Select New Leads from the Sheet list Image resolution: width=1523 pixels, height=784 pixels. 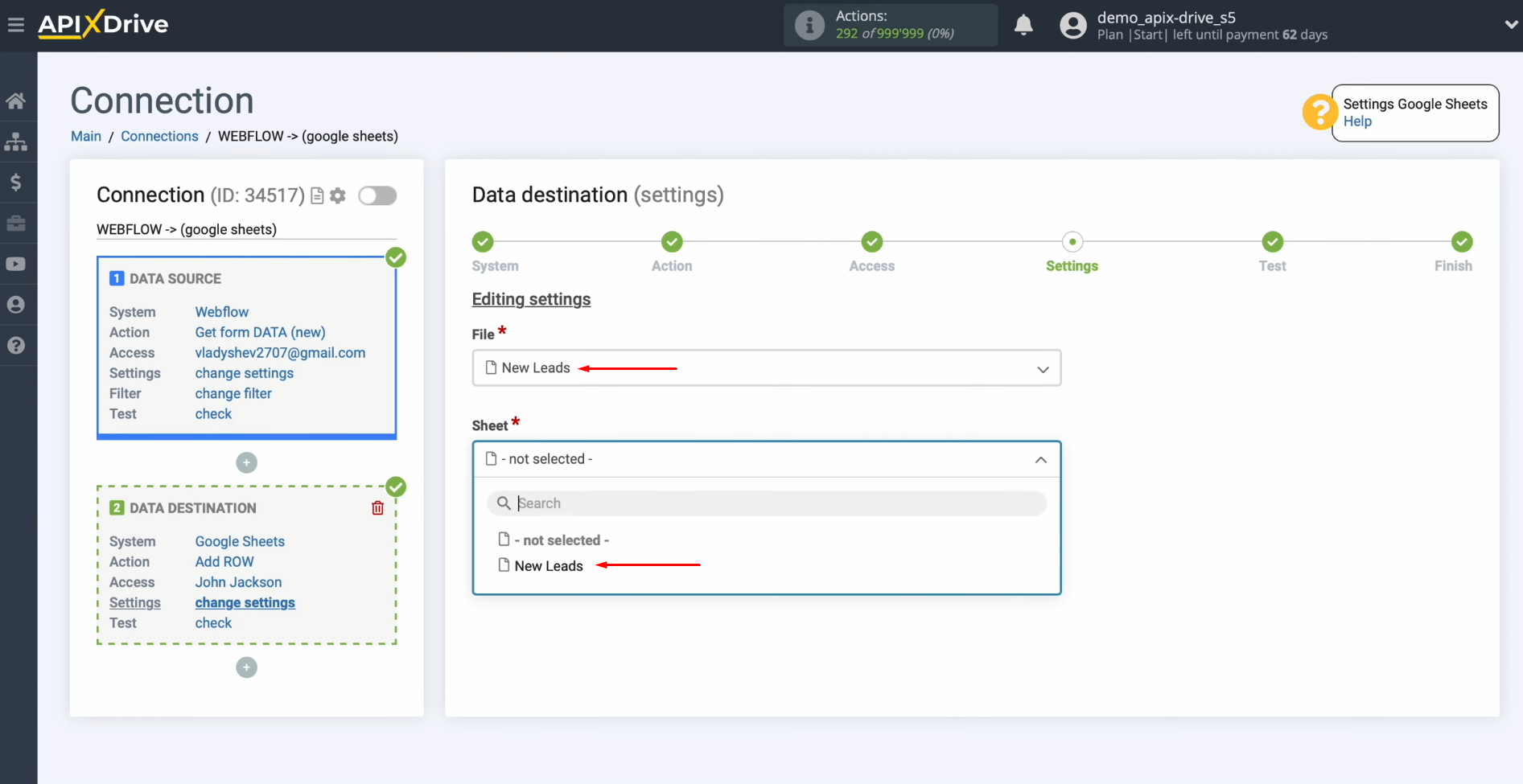pyautogui.click(x=549, y=565)
